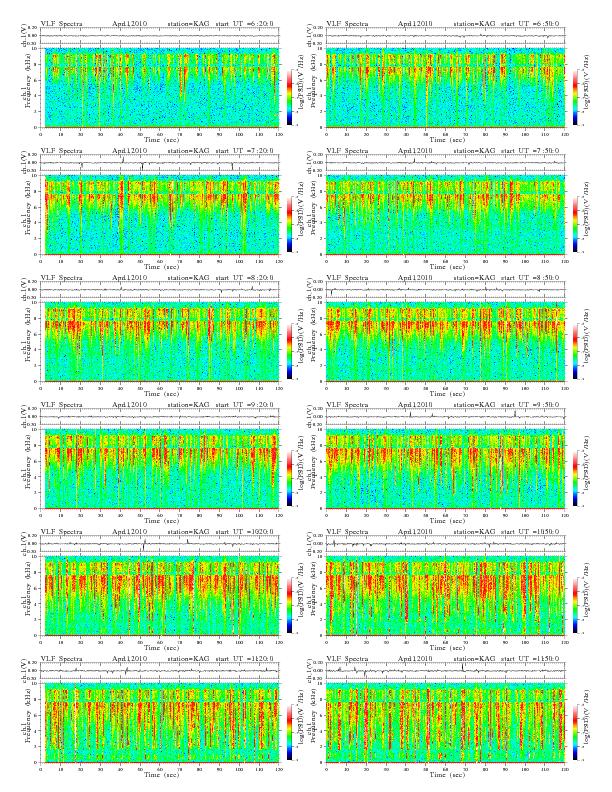Click the title text 'start UT =8:50:0'
612x792 pixels.
[x=530, y=277]
